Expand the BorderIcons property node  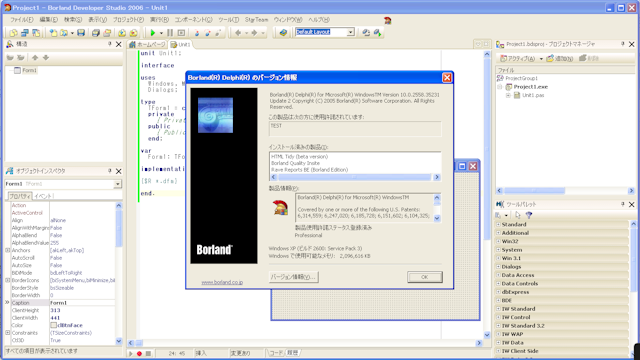7,280
